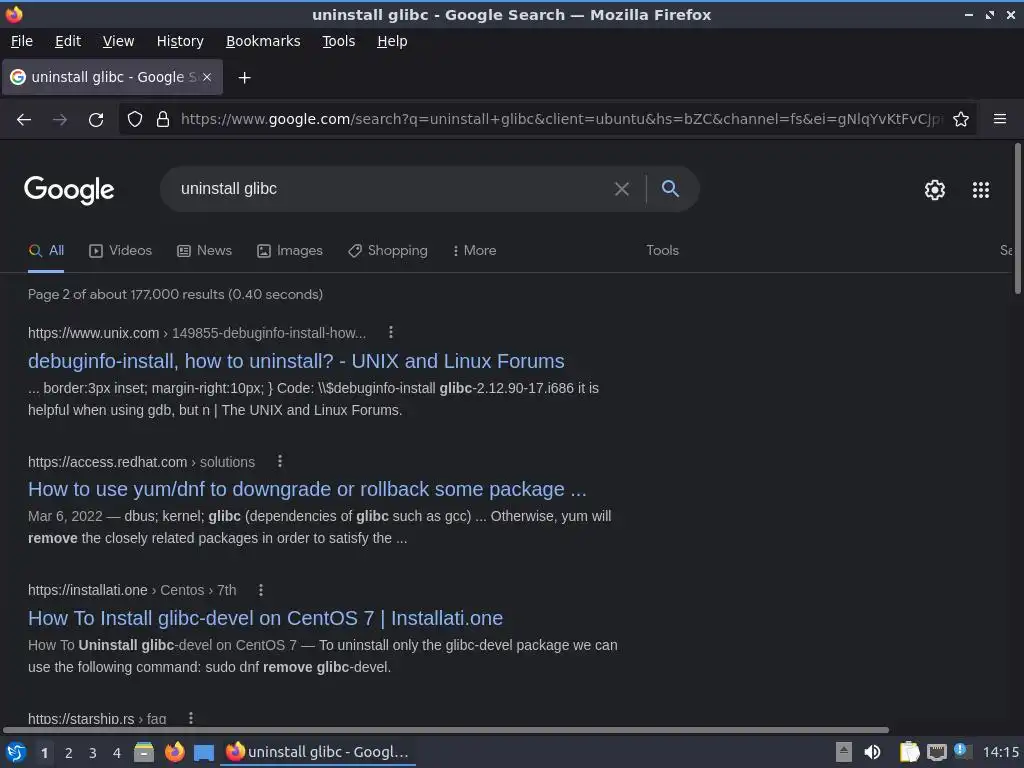This screenshot has width=1024, height=768.
Task: Switch to Videos results
Action: click(120, 251)
